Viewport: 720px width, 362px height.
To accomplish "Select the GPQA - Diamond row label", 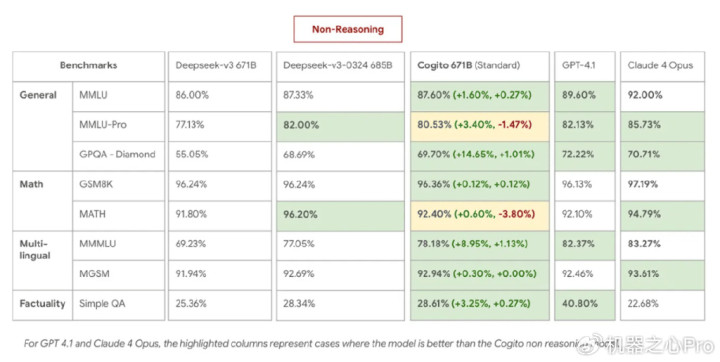I will click(118, 155).
